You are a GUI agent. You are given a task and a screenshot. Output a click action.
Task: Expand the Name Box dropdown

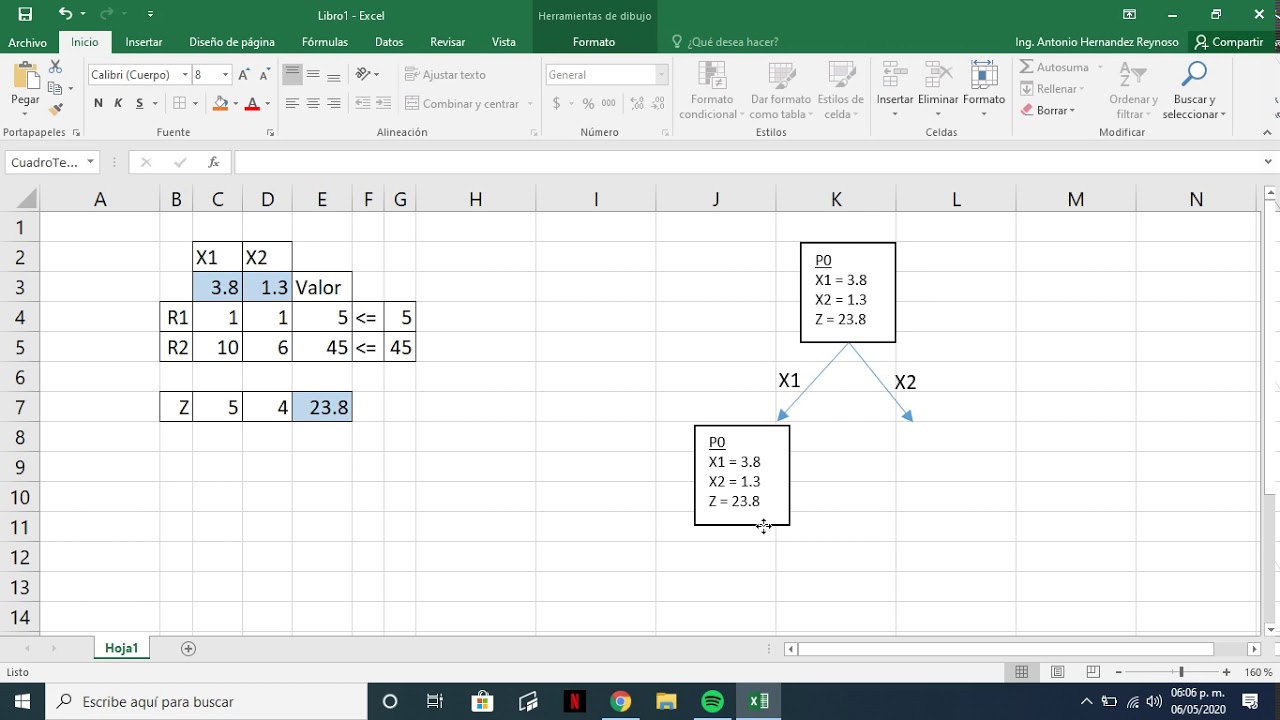pos(90,162)
